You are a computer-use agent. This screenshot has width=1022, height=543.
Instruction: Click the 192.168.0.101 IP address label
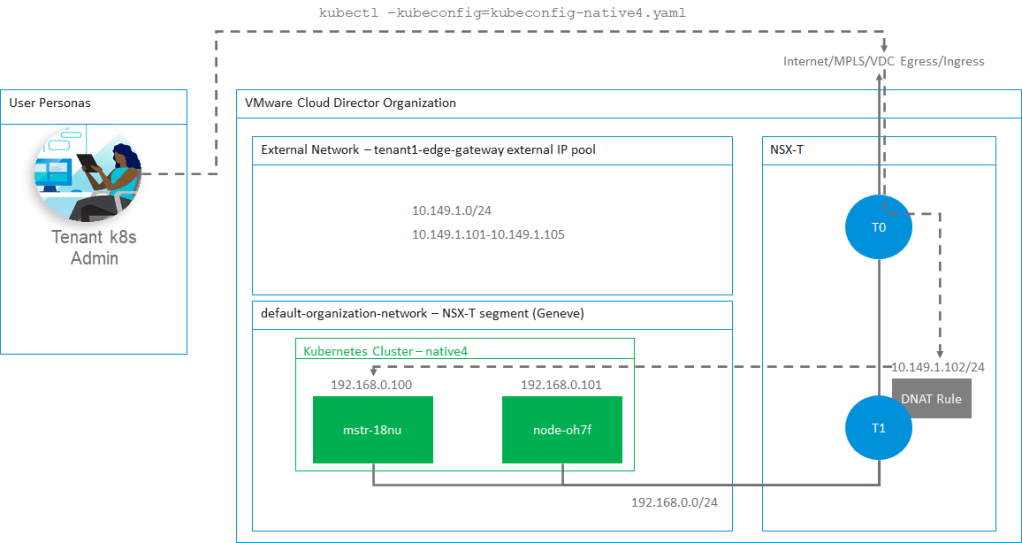tap(561, 384)
